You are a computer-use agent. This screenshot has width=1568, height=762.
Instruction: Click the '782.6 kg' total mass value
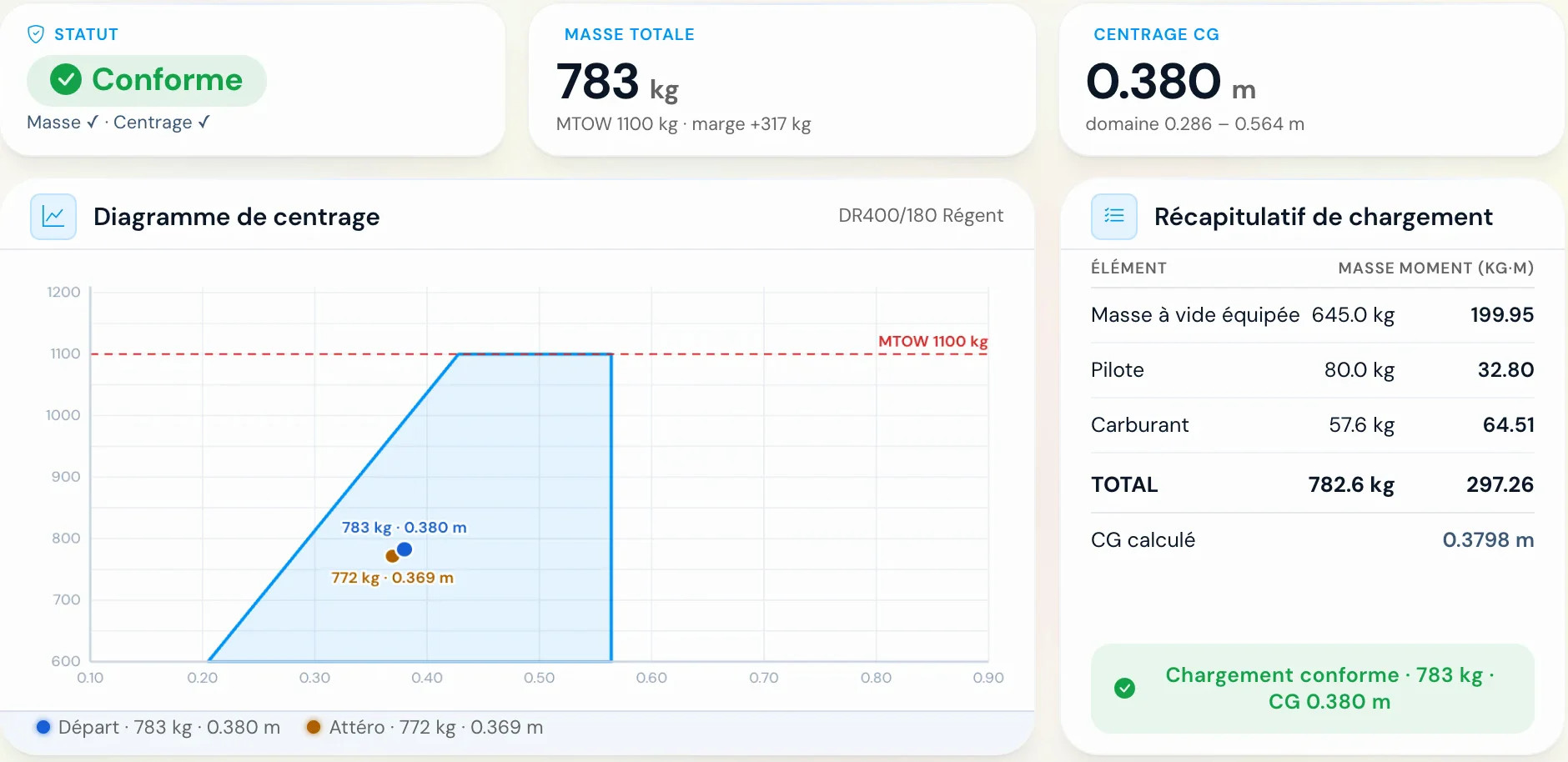coord(1351,485)
